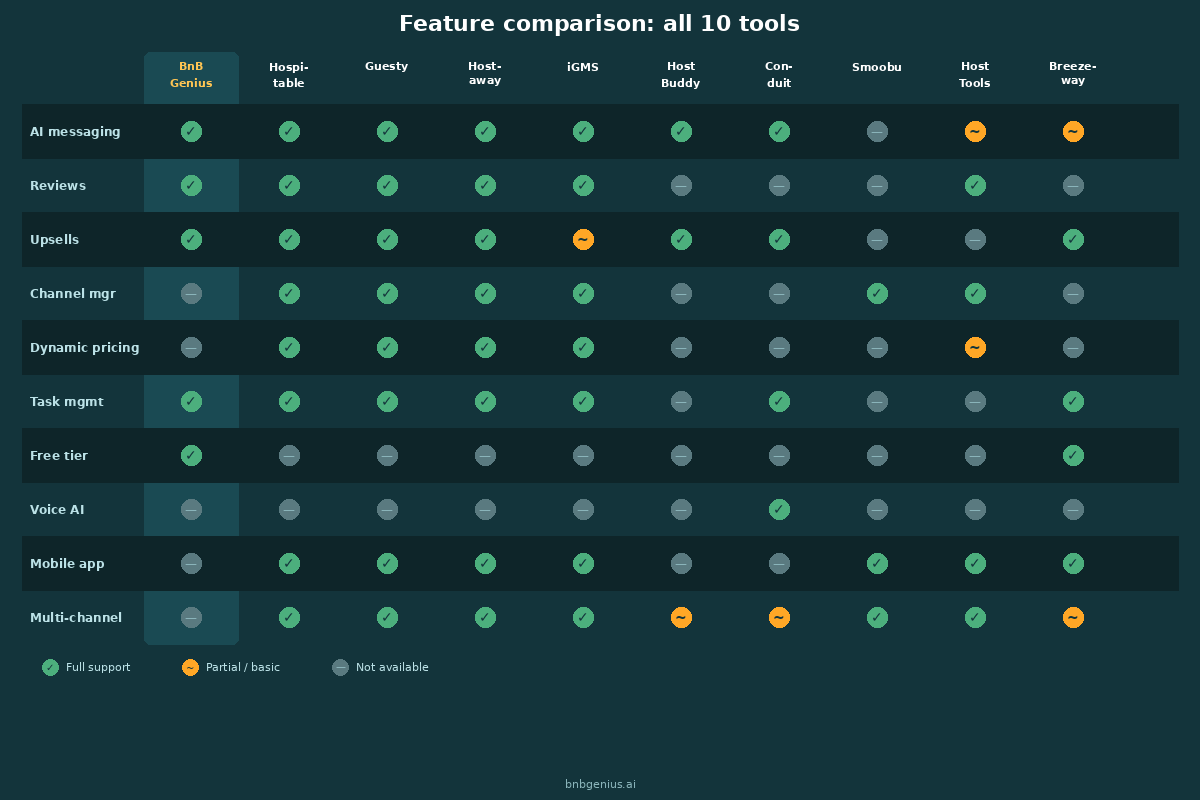The width and height of the screenshot is (1200, 800).
Task: Click the Upsells unavailable icon for Host Tools
Action: coord(975,239)
